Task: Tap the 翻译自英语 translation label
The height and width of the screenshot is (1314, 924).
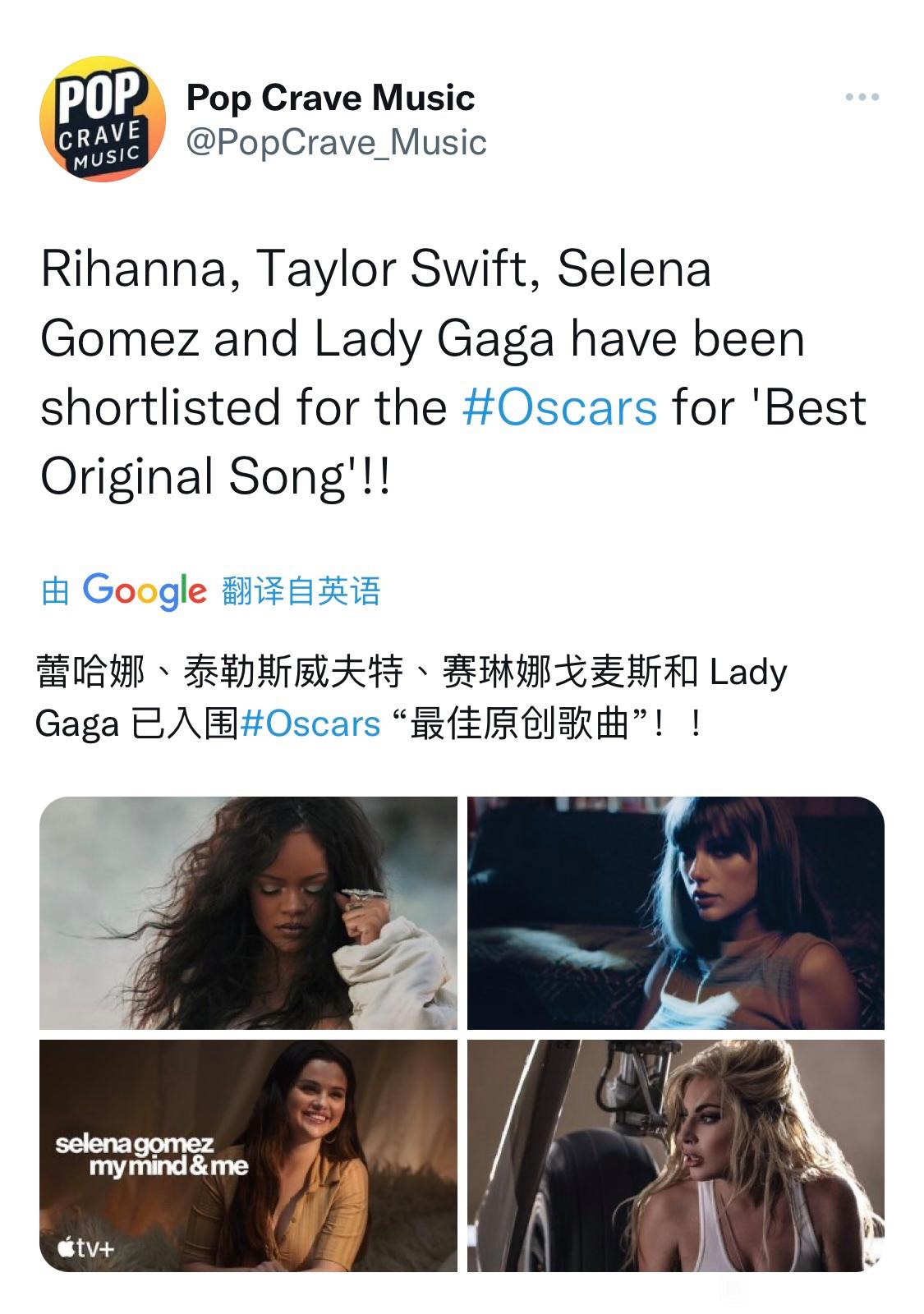Action: pyautogui.click(x=301, y=590)
